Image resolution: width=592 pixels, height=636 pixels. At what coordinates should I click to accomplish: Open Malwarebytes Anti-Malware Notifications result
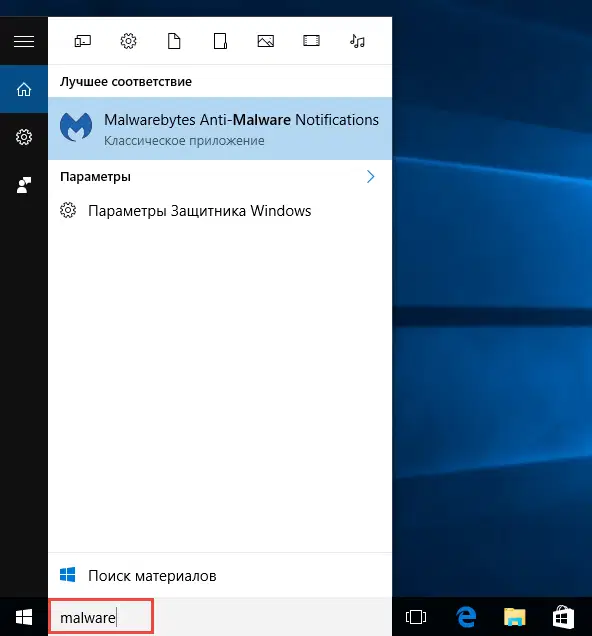(x=220, y=128)
